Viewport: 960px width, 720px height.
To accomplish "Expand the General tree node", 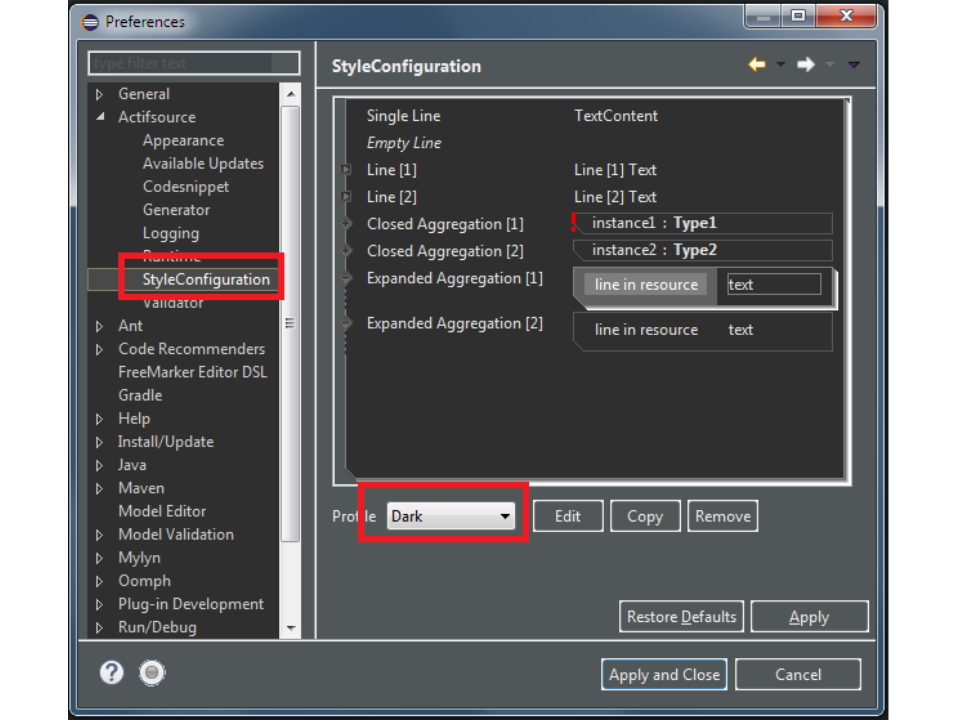I will [100, 95].
